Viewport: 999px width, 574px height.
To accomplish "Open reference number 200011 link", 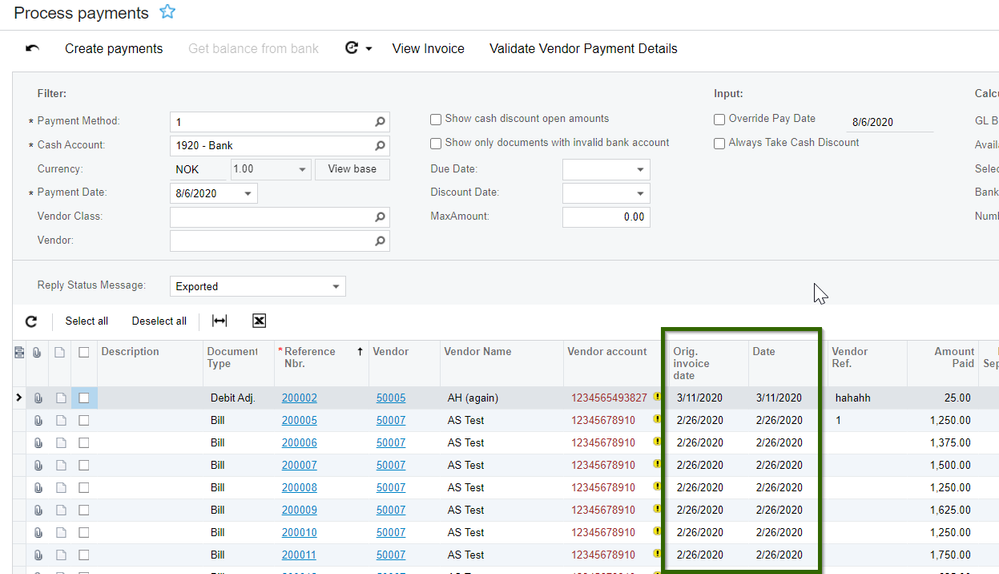I will [x=299, y=555].
